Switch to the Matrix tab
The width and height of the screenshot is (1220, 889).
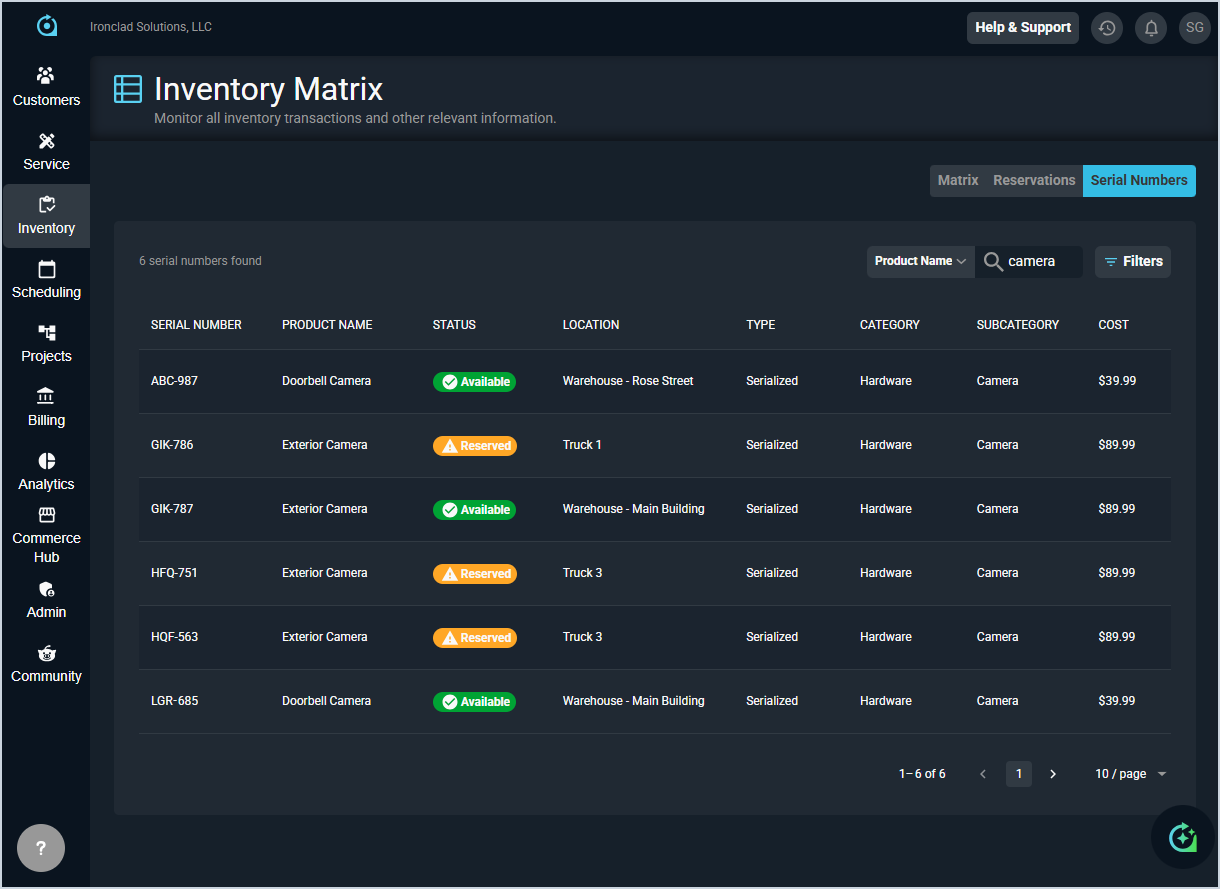[957, 181]
